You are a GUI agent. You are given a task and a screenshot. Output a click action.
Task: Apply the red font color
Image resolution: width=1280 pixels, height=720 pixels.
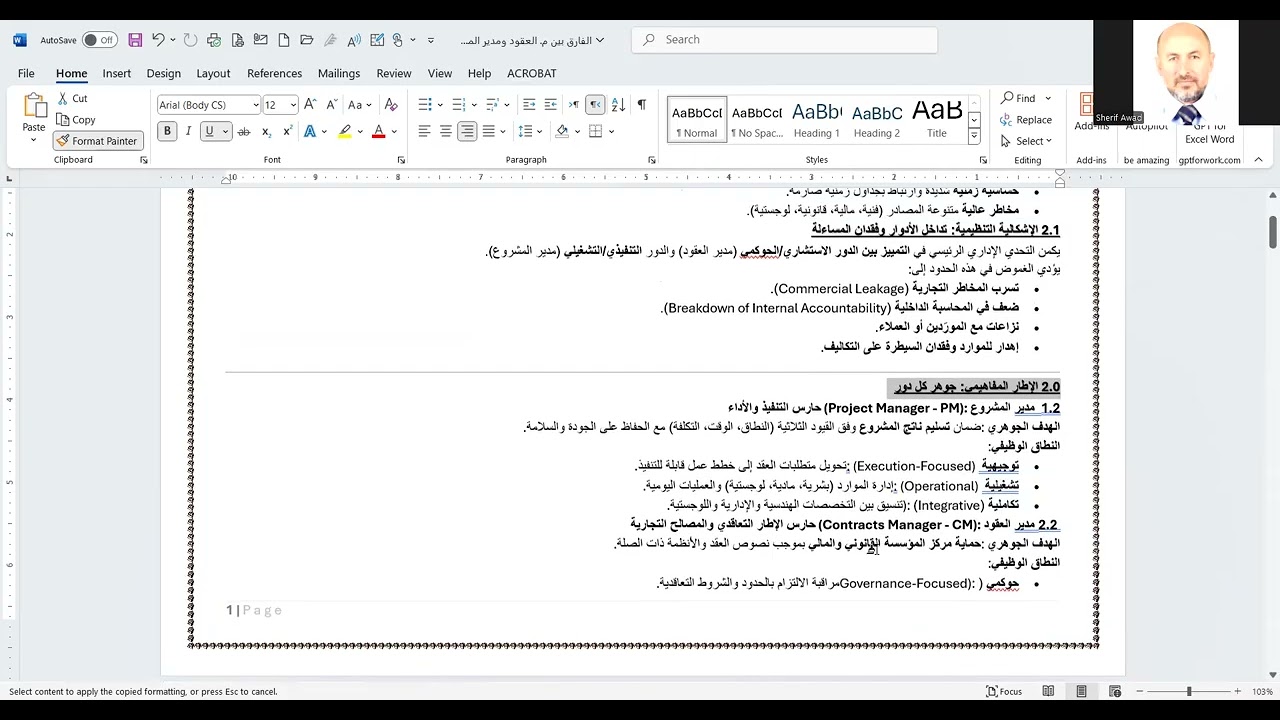[378, 131]
